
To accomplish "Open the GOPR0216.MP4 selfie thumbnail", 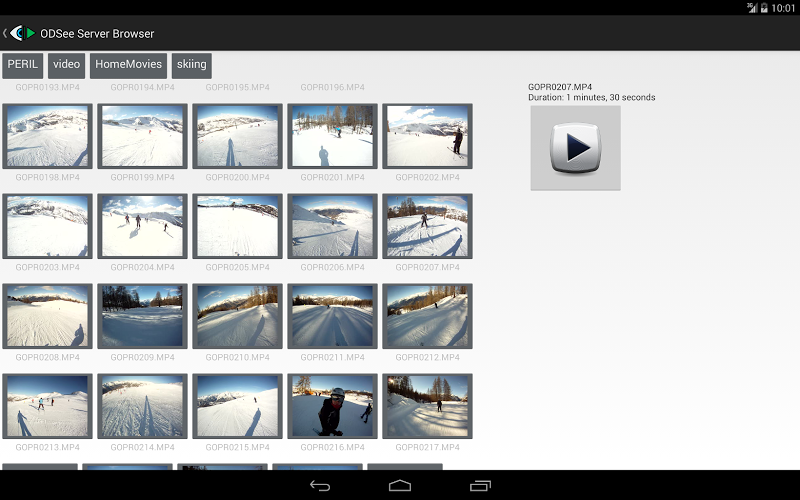I will (332, 406).
